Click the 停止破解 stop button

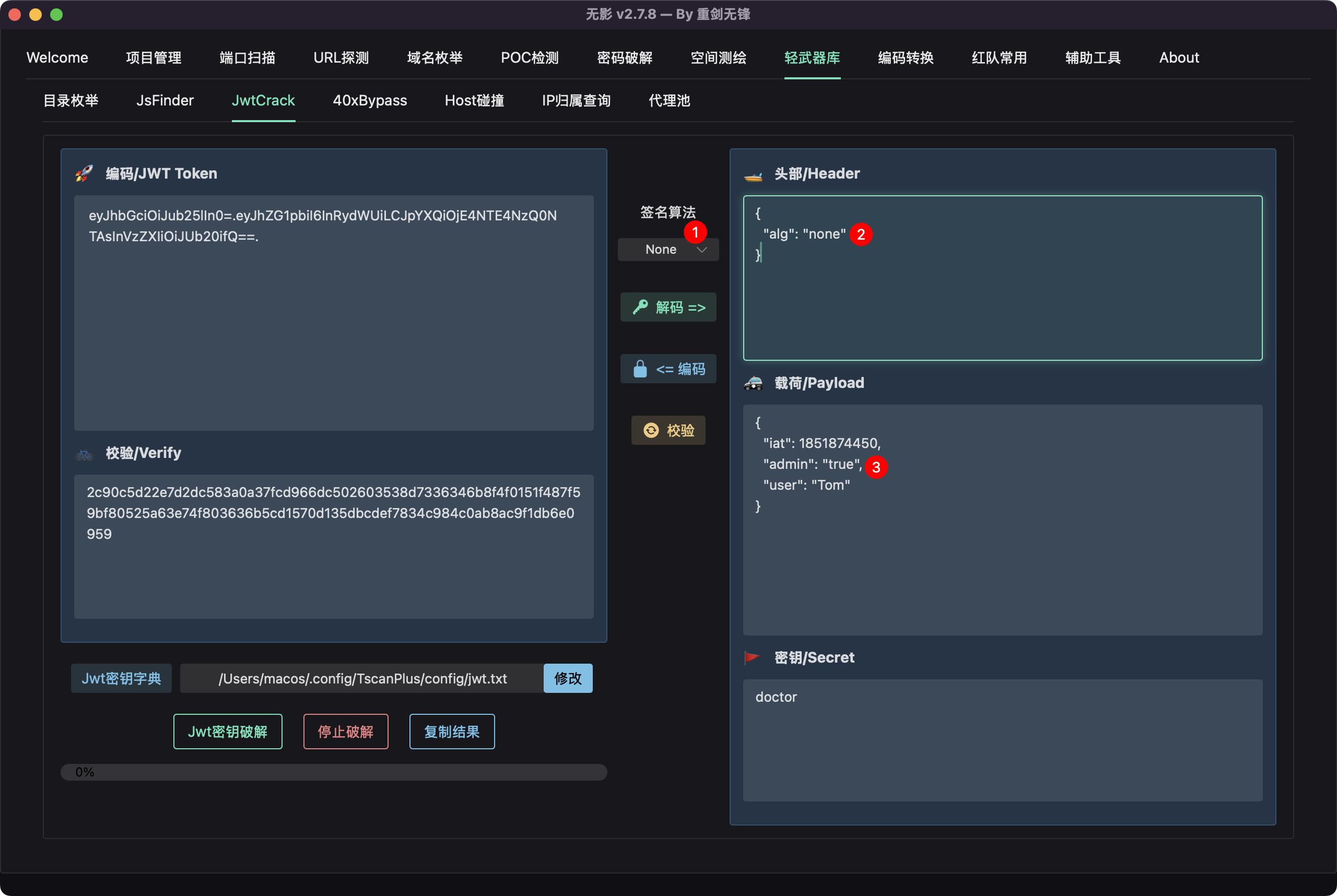click(346, 732)
